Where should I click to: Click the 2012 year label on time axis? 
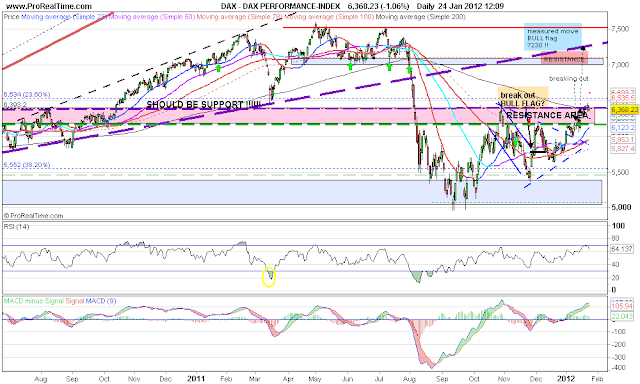pos(567,379)
